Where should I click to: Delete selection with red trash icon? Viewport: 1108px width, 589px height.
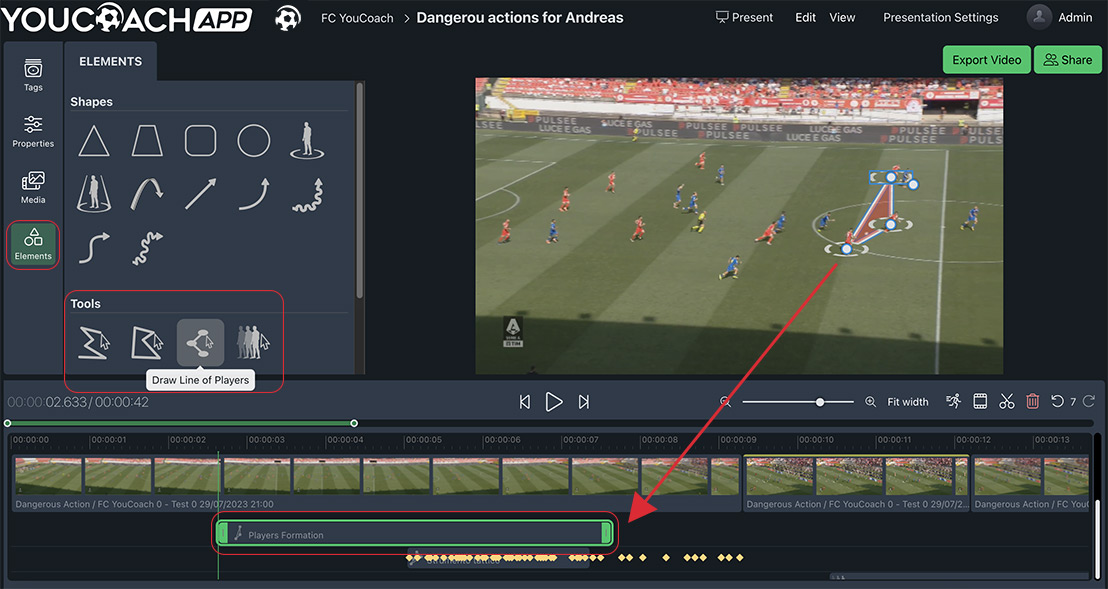pyautogui.click(x=1032, y=401)
